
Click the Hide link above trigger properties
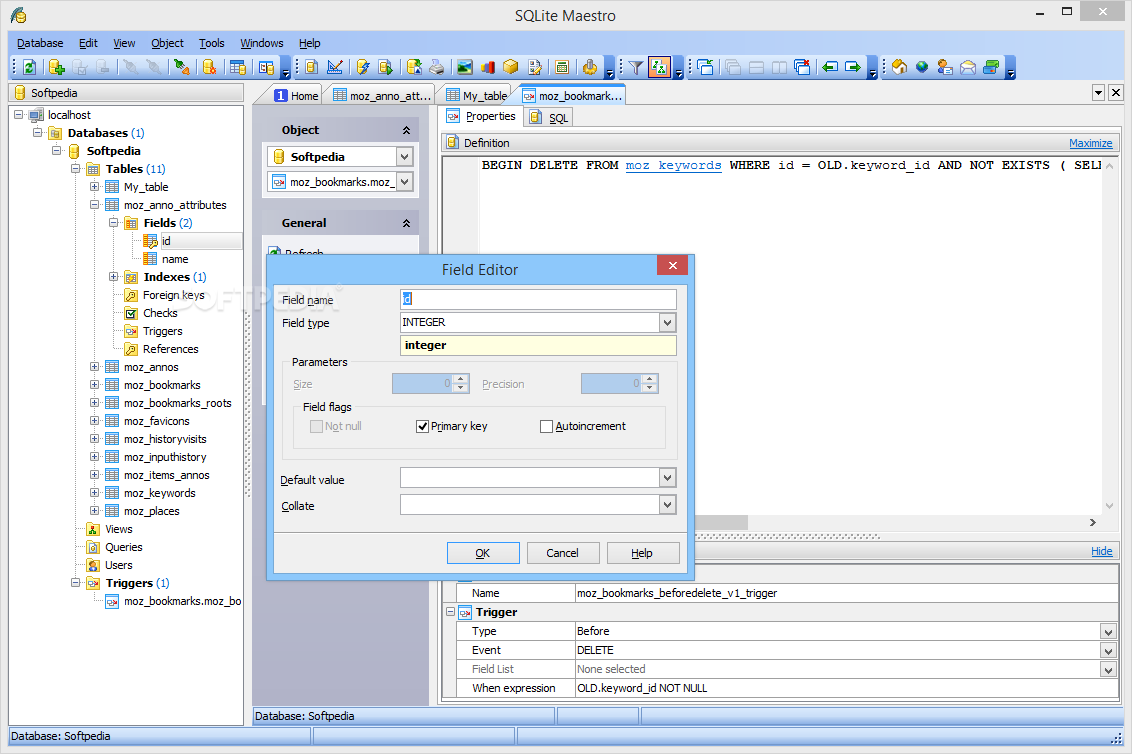click(x=1102, y=551)
